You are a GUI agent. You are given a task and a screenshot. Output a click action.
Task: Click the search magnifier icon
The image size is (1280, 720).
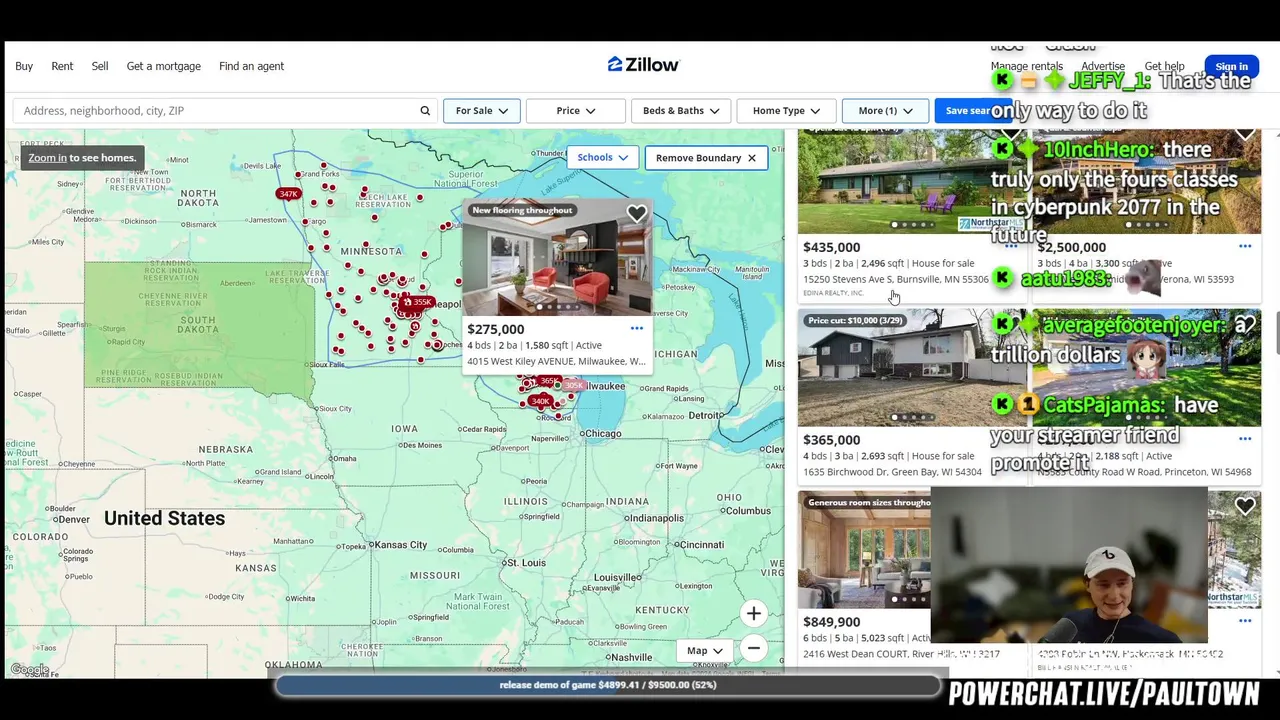coord(425,111)
